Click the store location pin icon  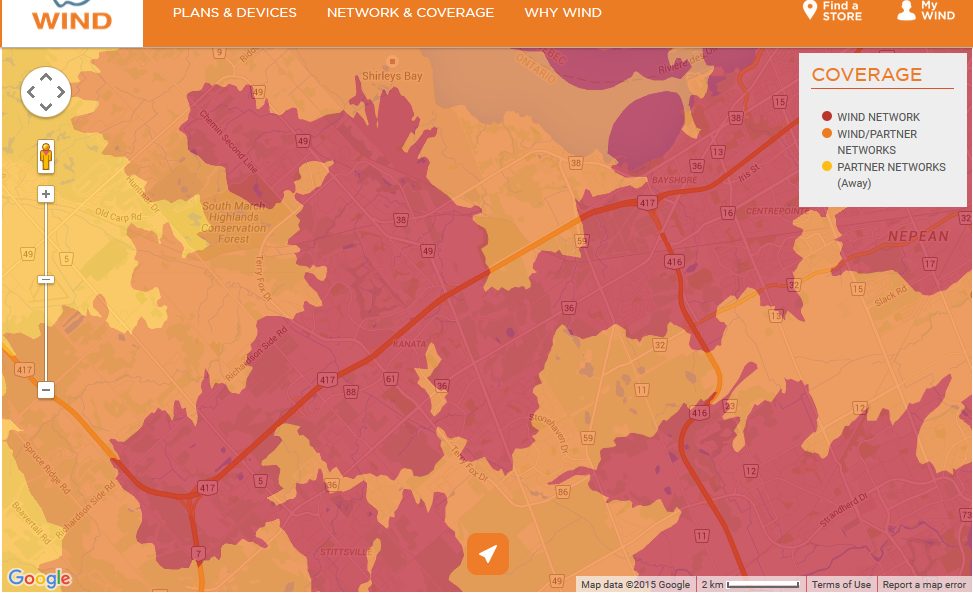[x=809, y=10]
